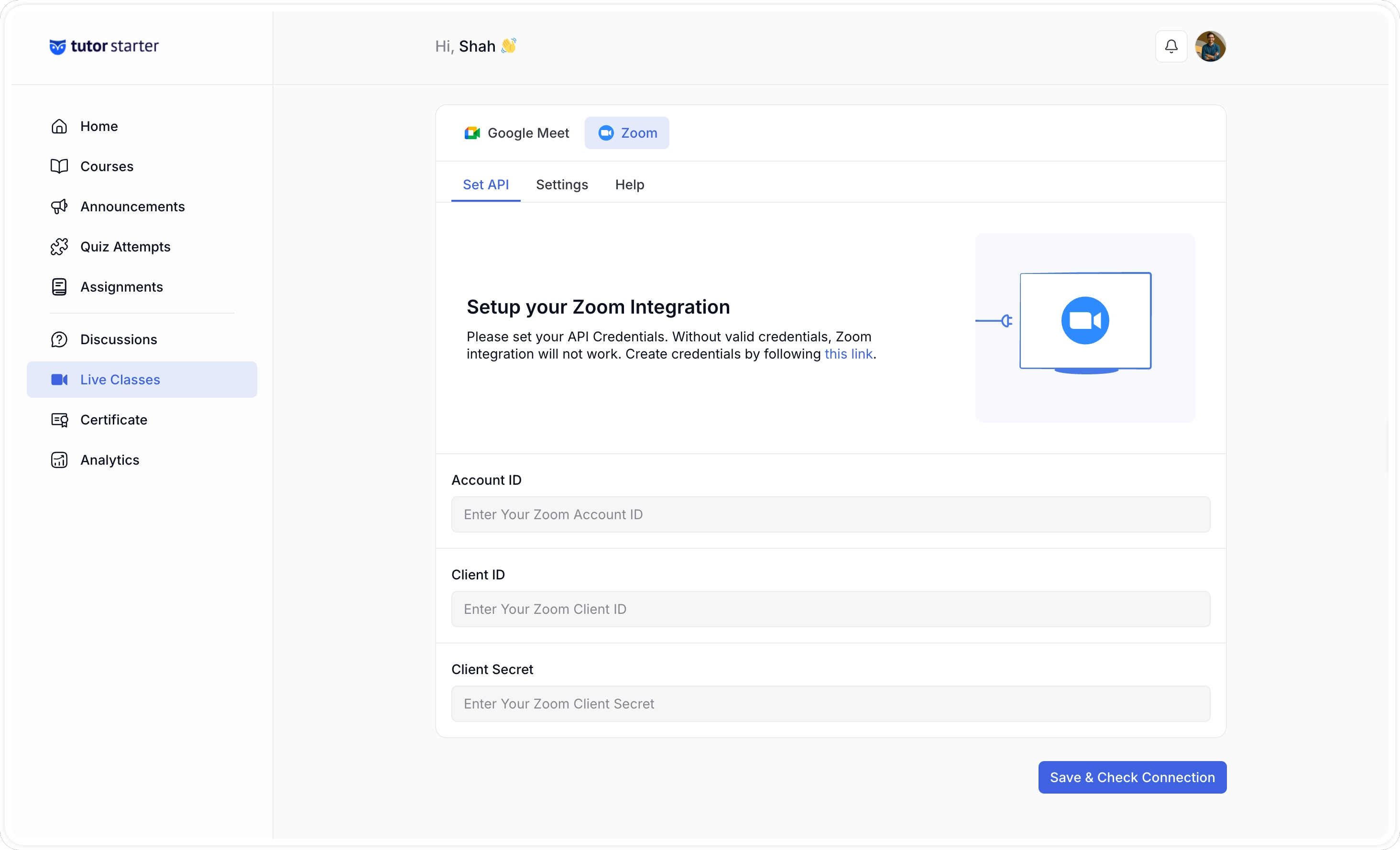This screenshot has width=1400, height=850.
Task: Click the Courses book icon
Action: pyautogui.click(x=59, y=166)
